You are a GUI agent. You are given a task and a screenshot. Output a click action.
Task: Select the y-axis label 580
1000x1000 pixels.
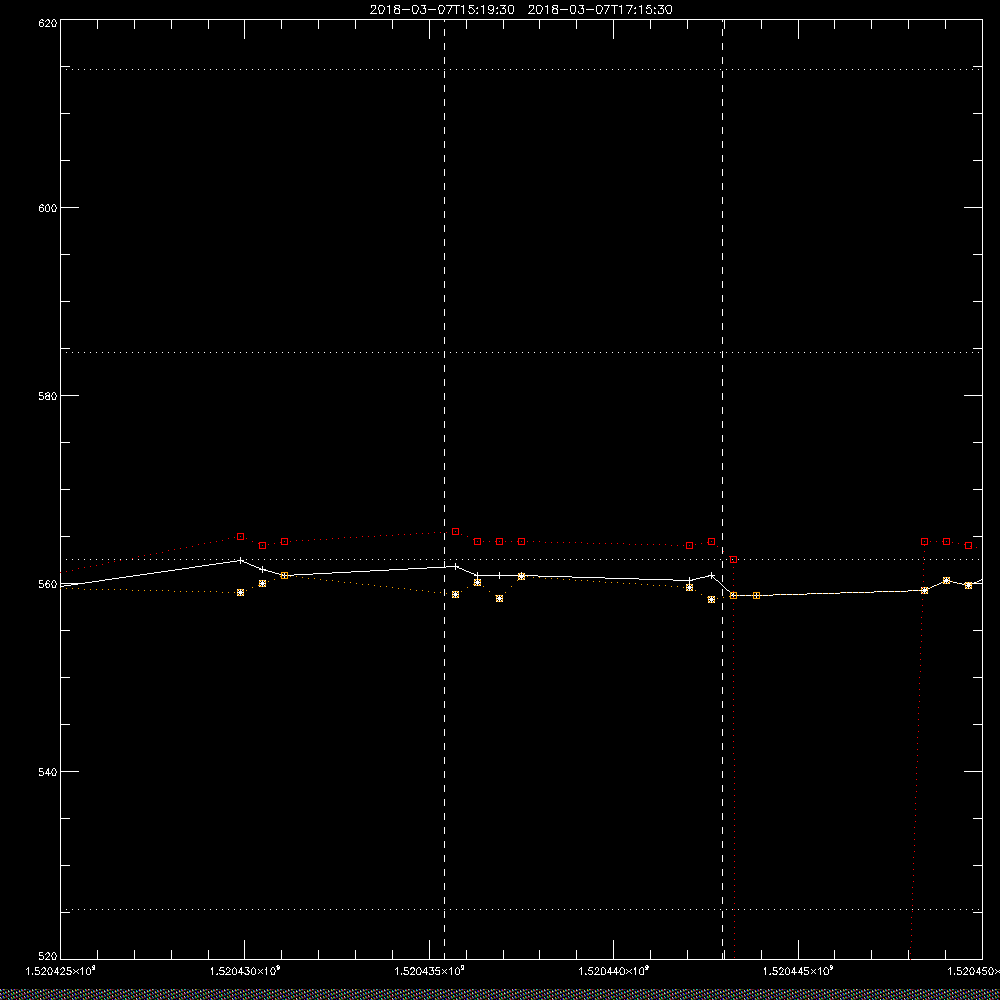pyautogui.click(x=48, y=395)
